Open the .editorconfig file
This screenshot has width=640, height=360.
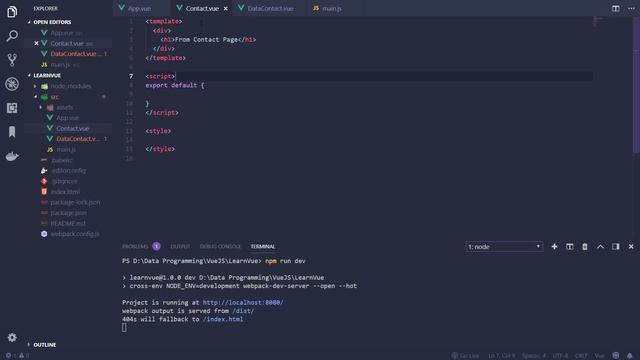68,171
